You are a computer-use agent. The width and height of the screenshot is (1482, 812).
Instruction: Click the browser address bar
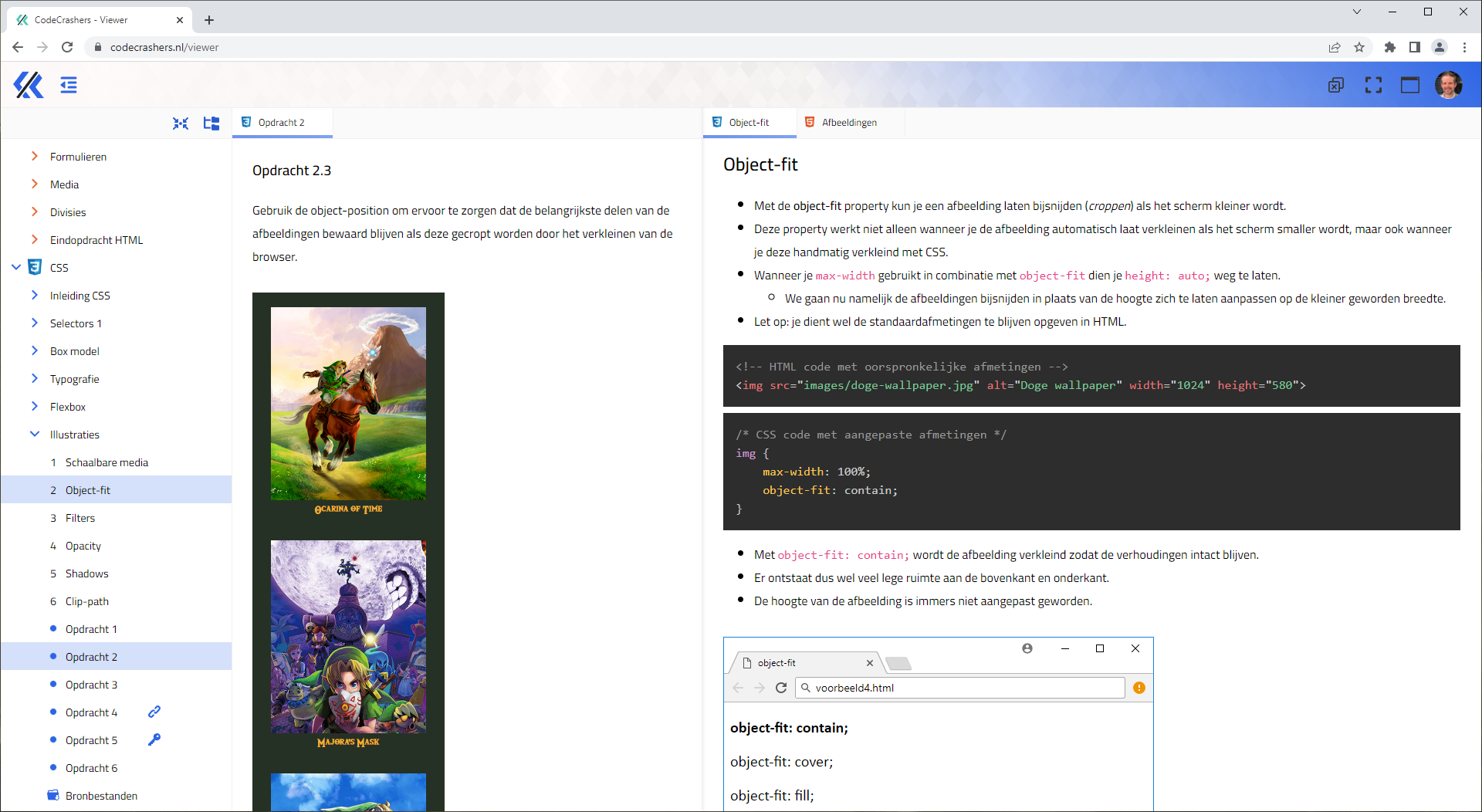[540, 47]
